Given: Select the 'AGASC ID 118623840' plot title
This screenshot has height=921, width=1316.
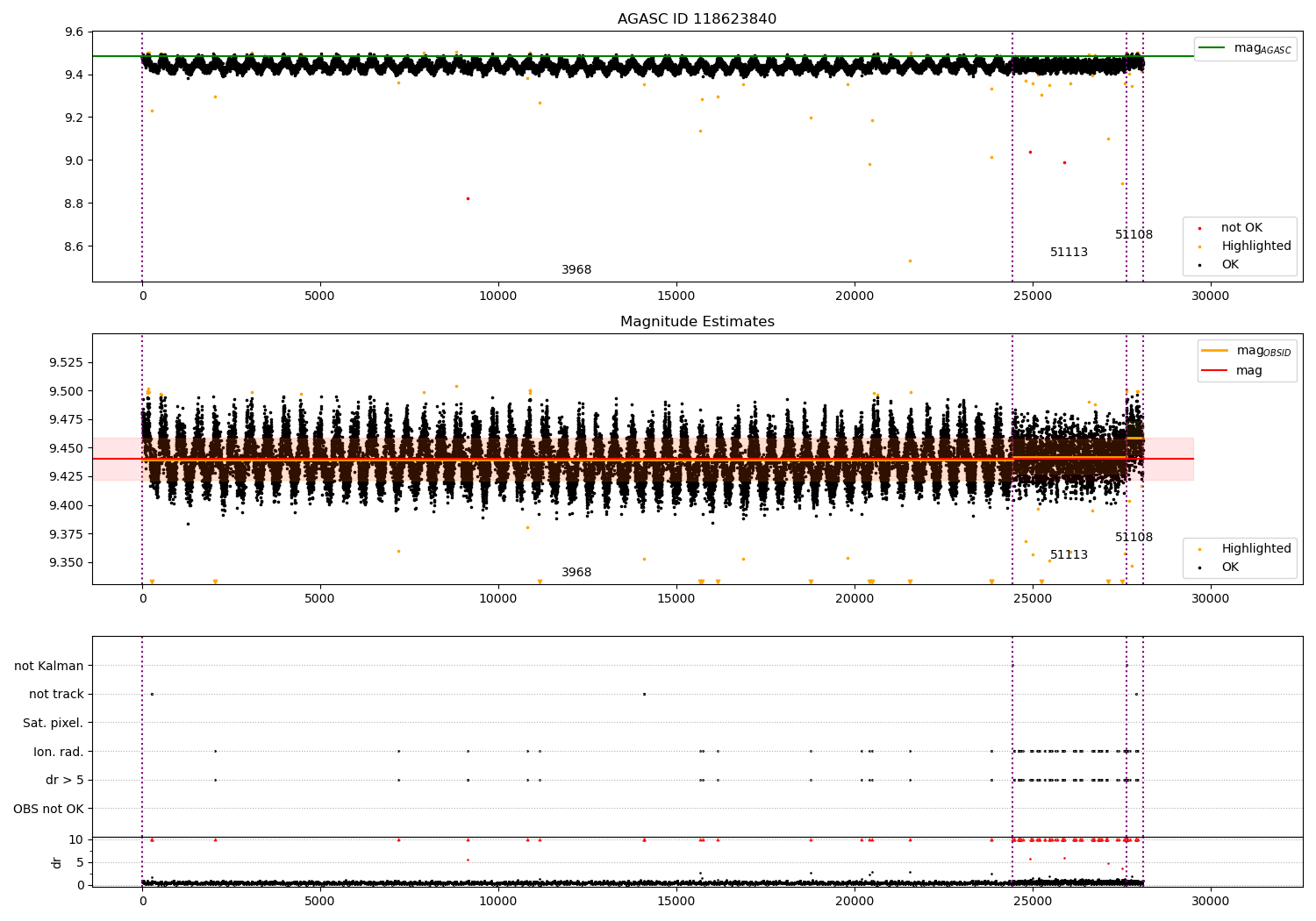Looking at the screenshot, I should click(697, 19).
